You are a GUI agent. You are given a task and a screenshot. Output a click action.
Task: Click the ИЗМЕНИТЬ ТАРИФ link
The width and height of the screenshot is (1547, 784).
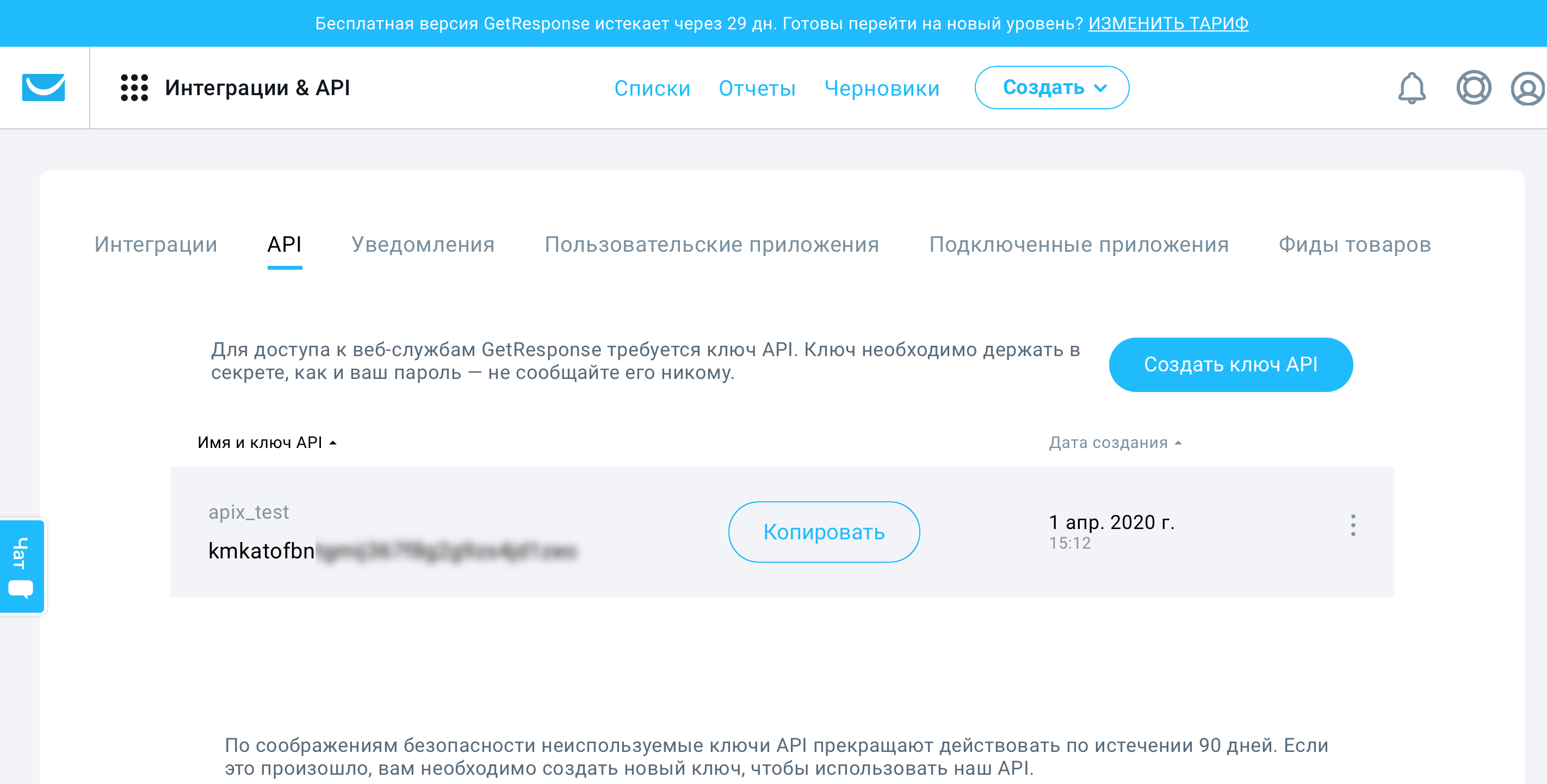(x=1168, y=23)
